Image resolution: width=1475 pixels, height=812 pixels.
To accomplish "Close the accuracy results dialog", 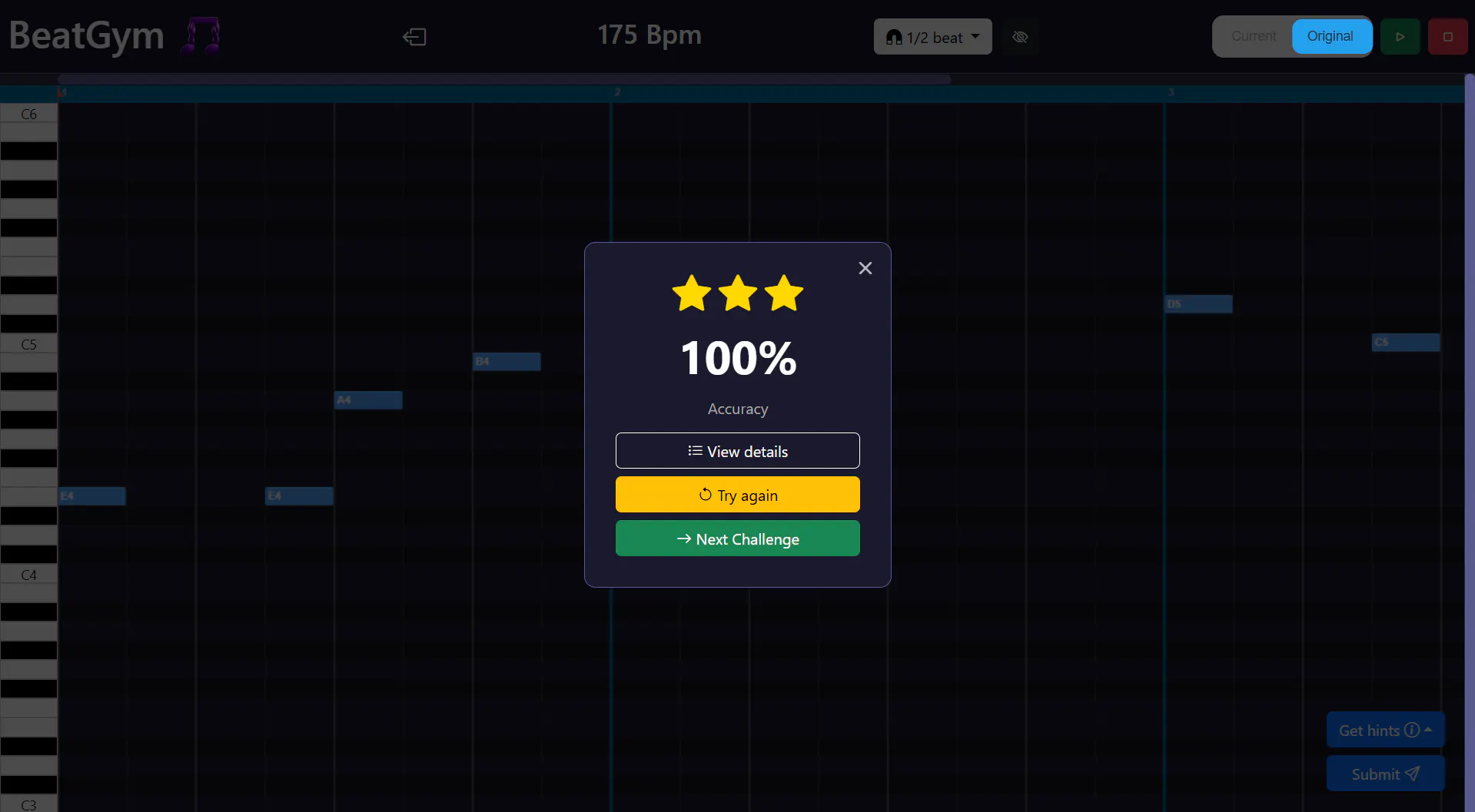I will [865, 268].
